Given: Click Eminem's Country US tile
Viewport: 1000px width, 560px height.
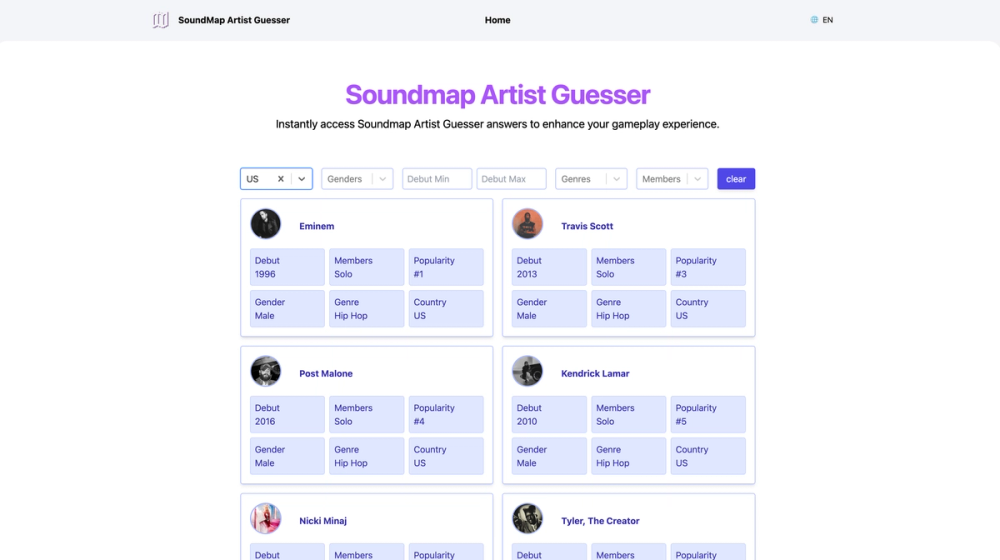Looking at the screenshot, I should [x=446, y=309].
